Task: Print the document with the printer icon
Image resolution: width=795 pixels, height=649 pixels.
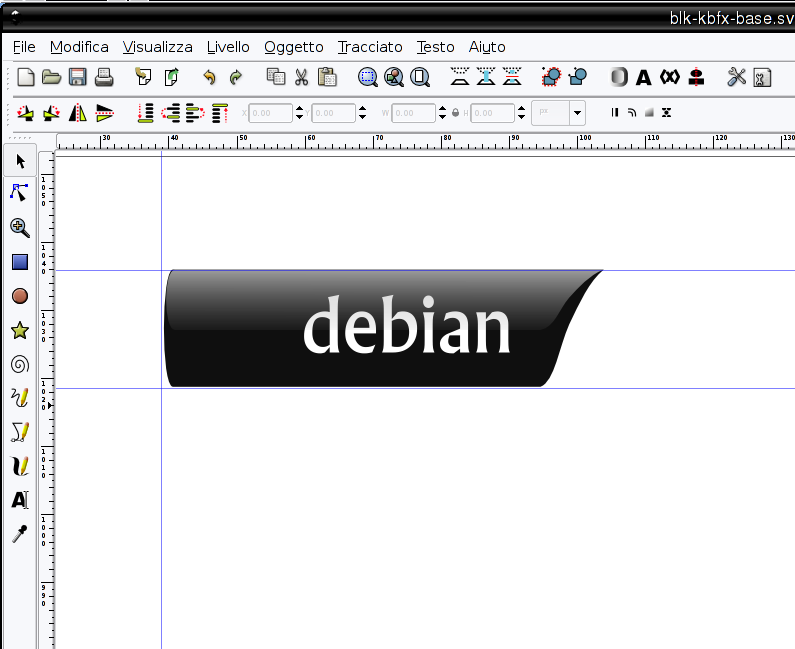Action: click(104, 77)
